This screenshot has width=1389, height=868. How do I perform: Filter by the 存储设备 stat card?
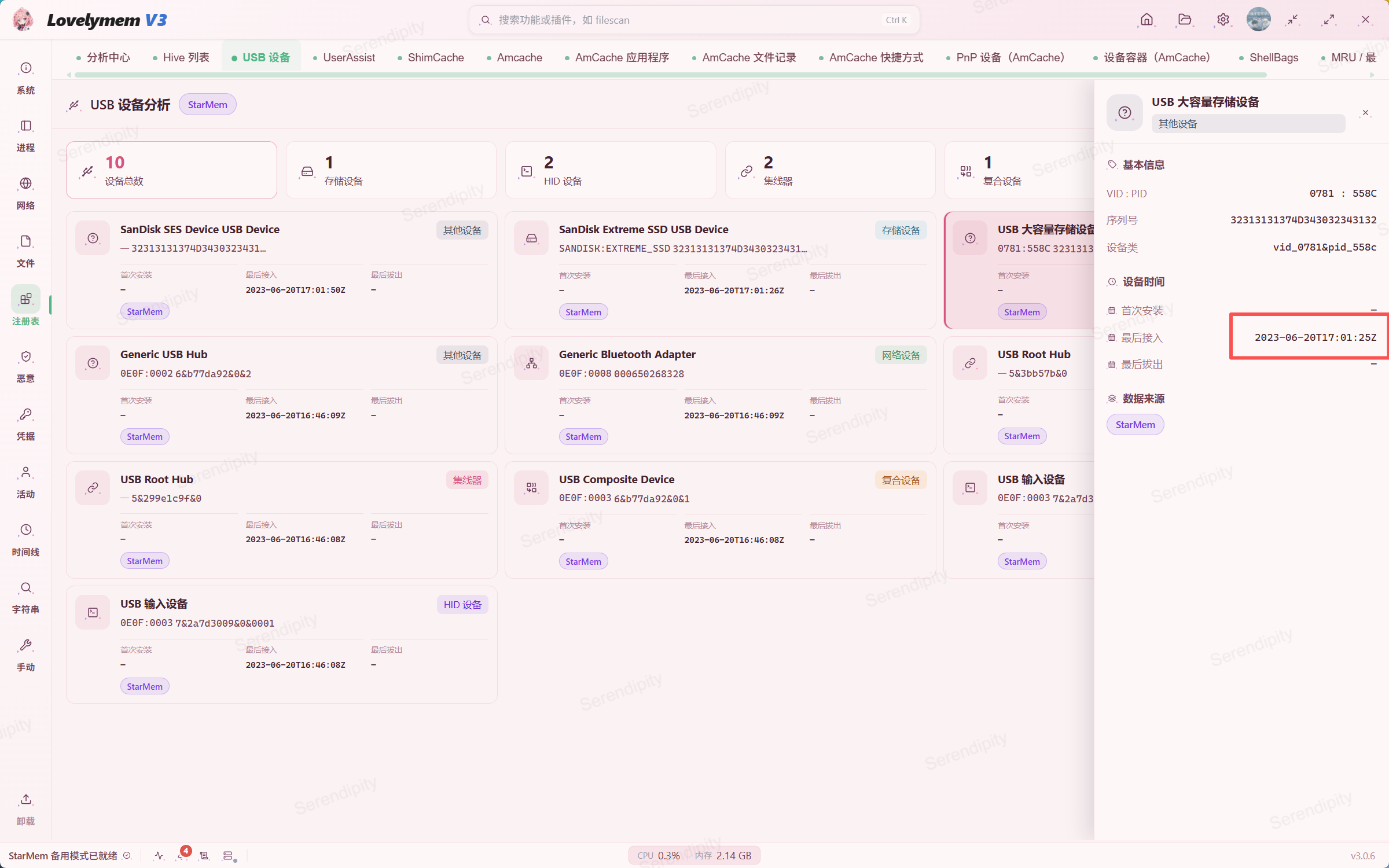391,170
